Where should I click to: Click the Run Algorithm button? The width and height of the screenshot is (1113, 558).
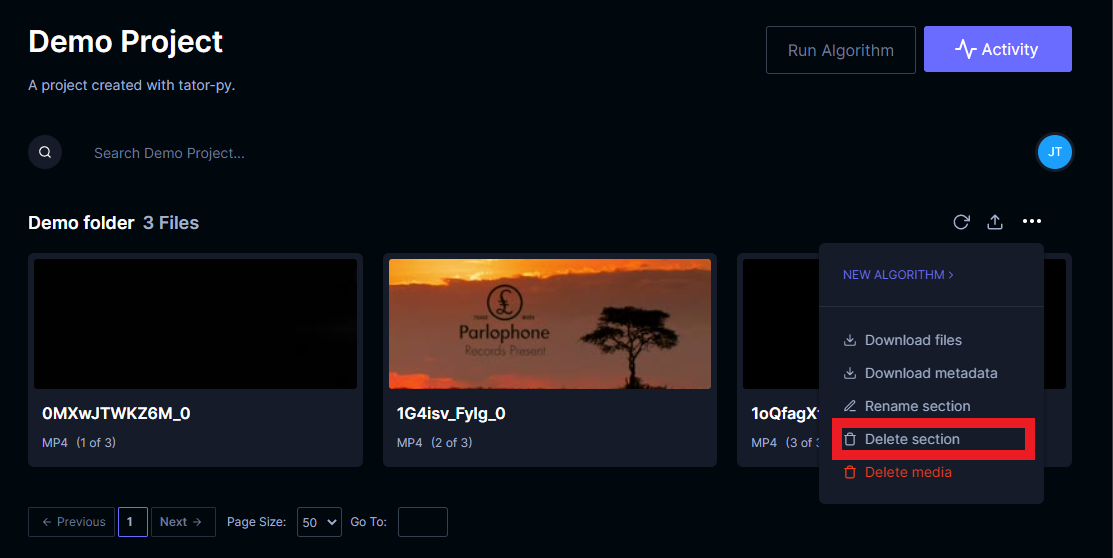pos(840,50)
